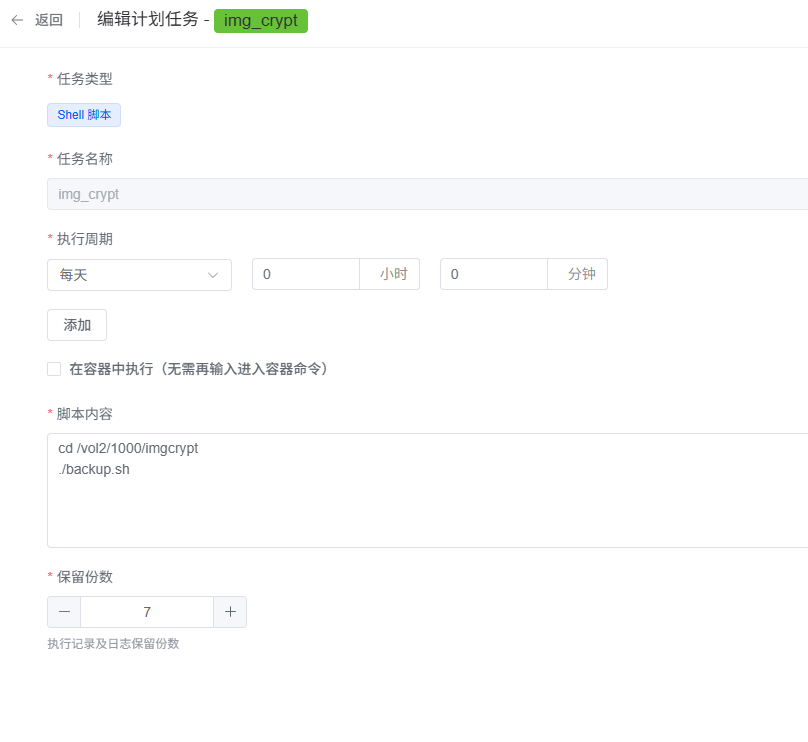Image resolution: width=808 pixels, height=742 pixels.
Task: Click the 任务类型 label
Action: pyautogui.click(x=85, y=79)
